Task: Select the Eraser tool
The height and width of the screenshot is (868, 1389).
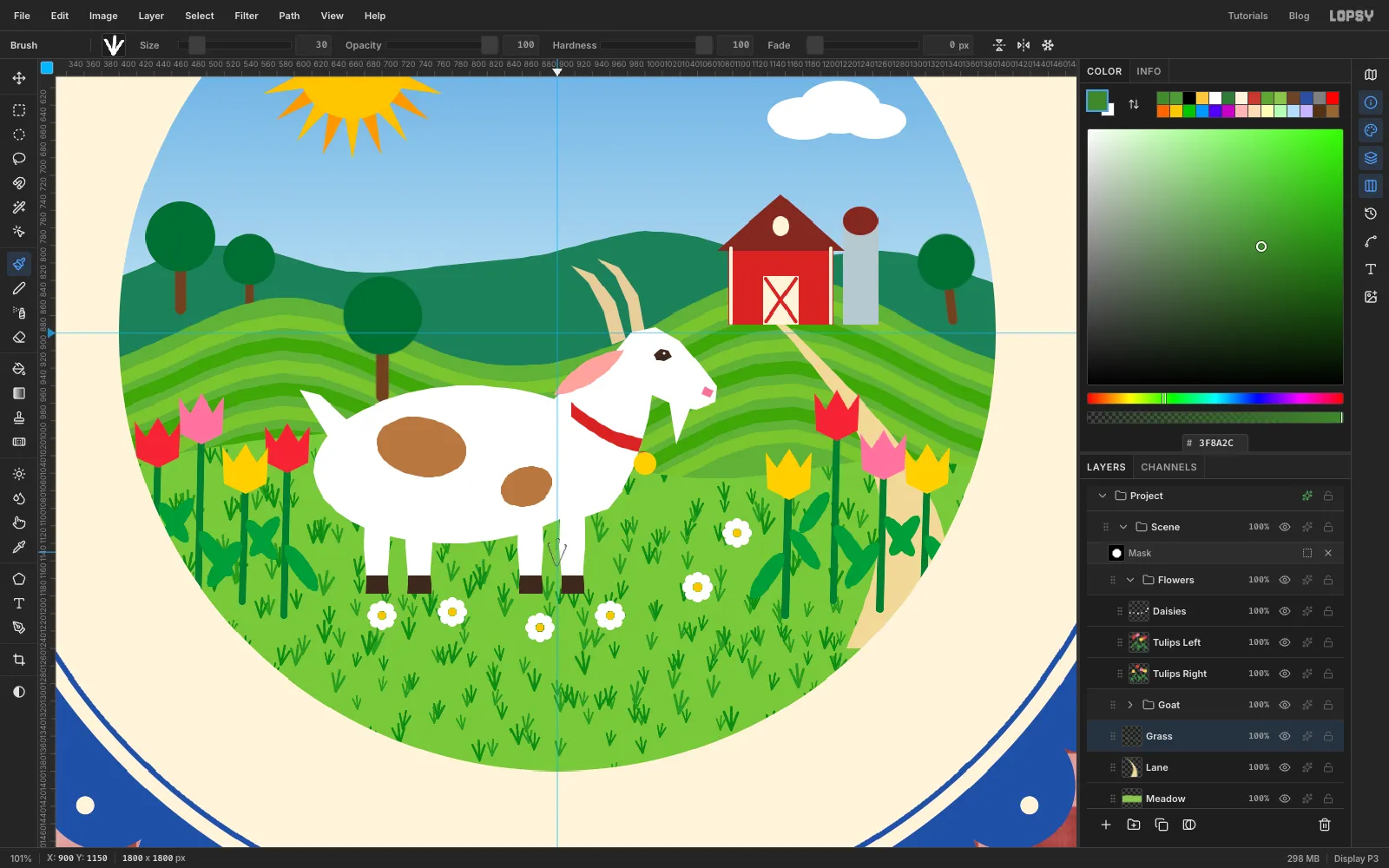Action: (19, 337)
